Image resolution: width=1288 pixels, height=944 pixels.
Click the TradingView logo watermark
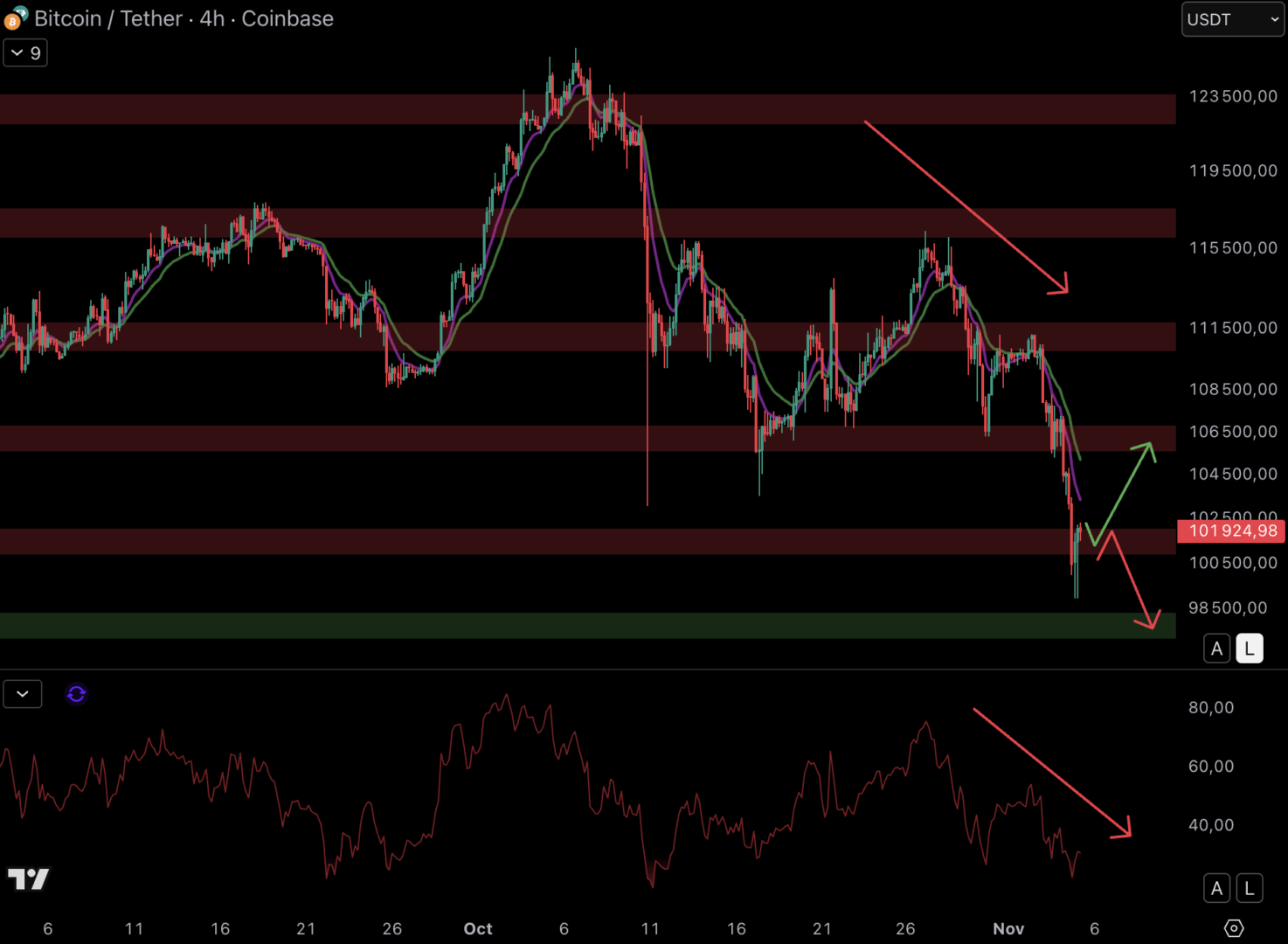click(29, 878)
